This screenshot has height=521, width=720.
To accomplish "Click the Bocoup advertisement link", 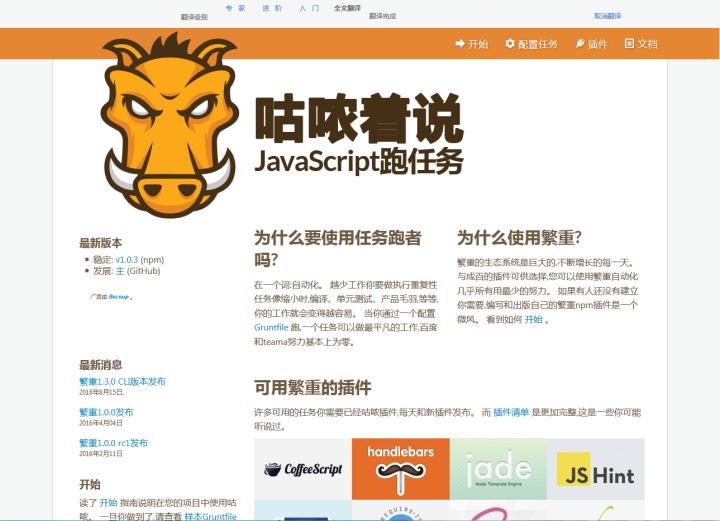I will click(x=119, y=297).
